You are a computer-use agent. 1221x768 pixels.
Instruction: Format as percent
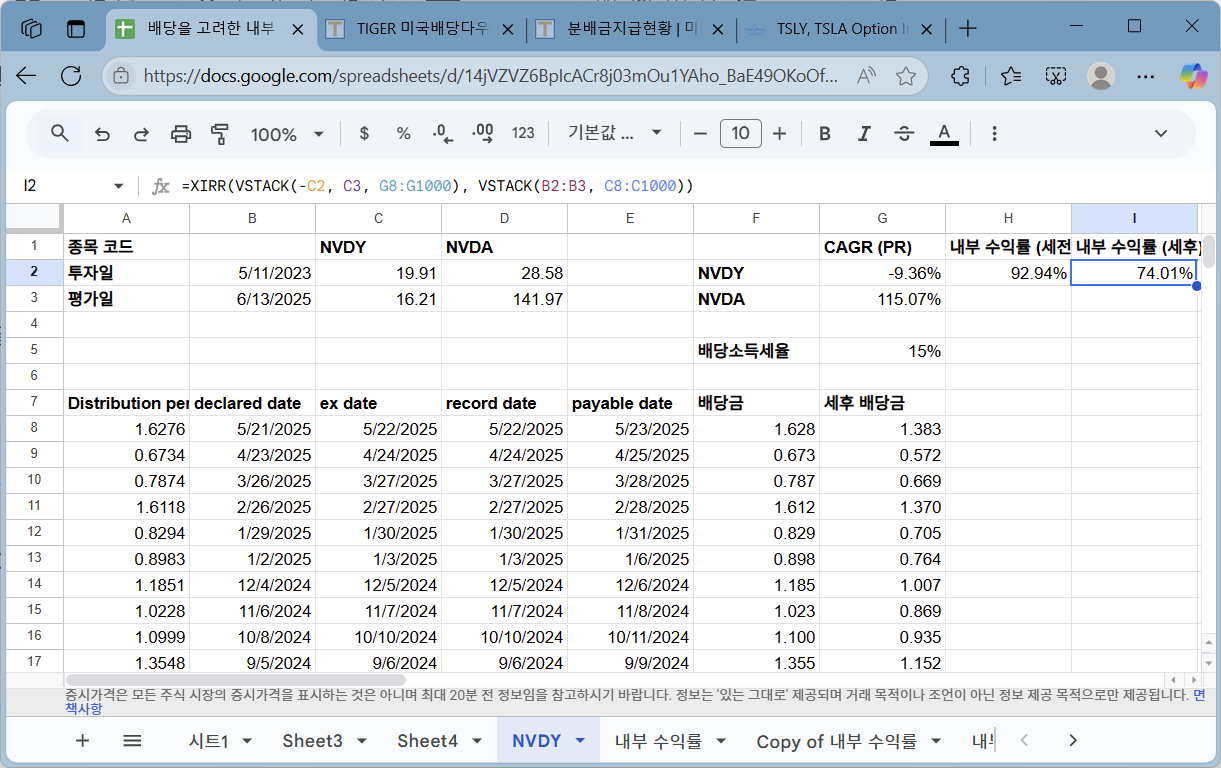click(x=403, y=133)
